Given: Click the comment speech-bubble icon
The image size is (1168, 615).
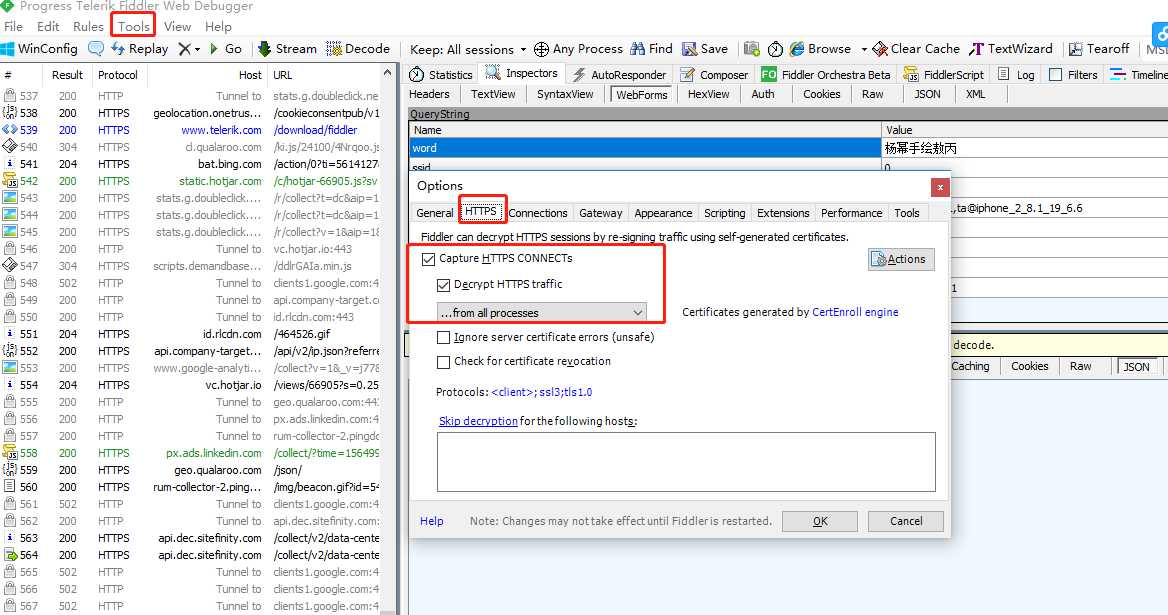Looking at the screenshot, I should click(95, 49).
